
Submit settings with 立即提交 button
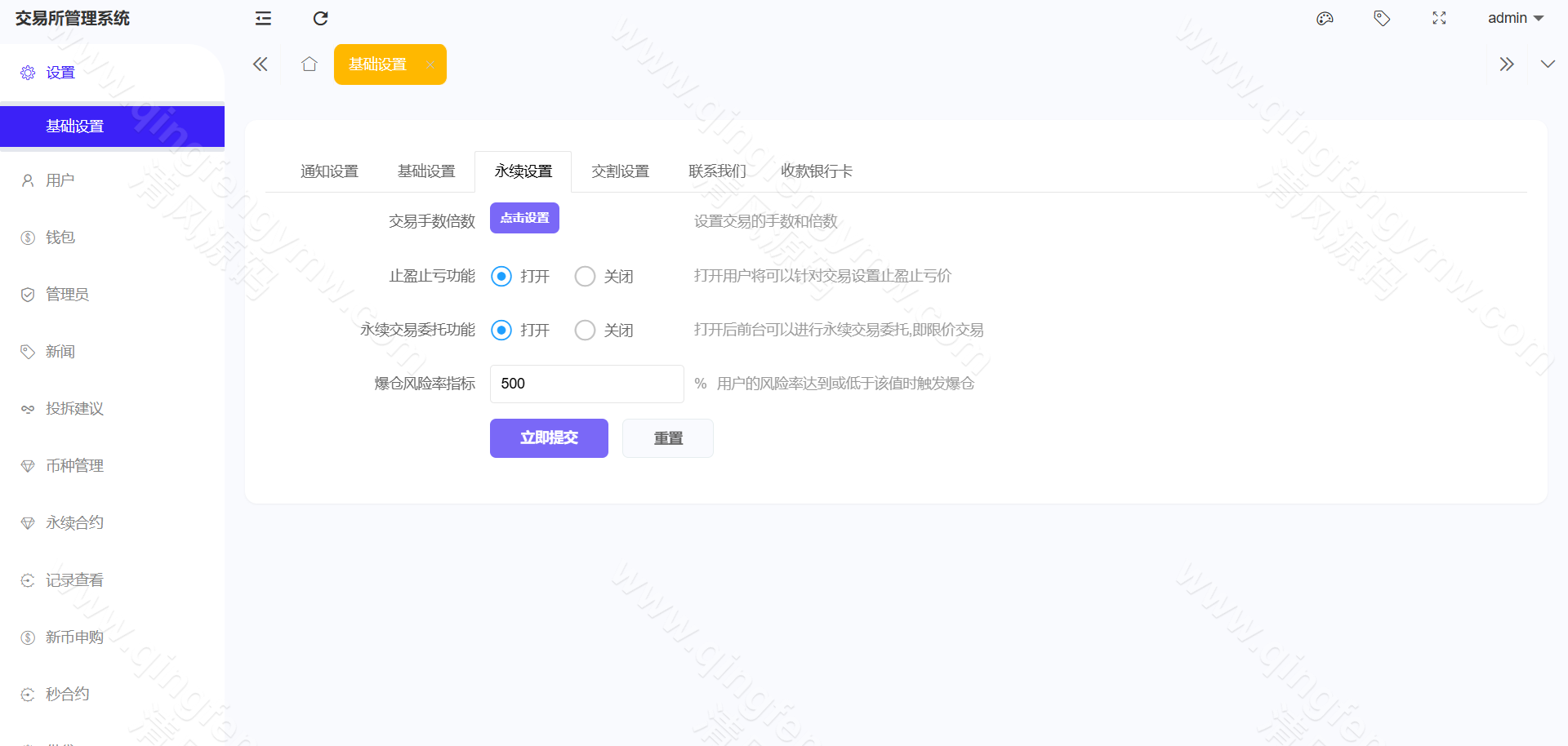[548, 438]
